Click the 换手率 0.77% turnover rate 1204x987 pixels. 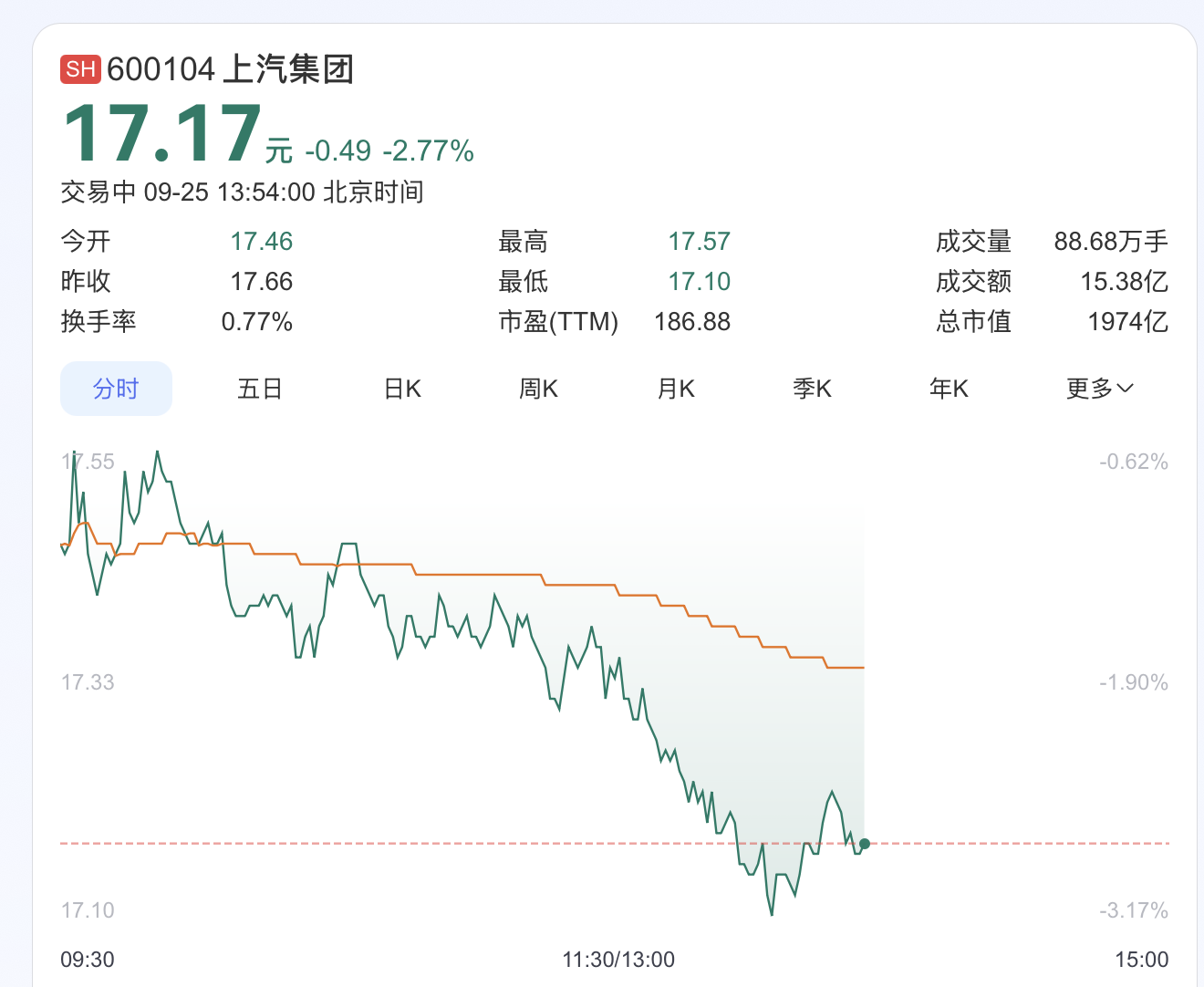coord(256,322)
